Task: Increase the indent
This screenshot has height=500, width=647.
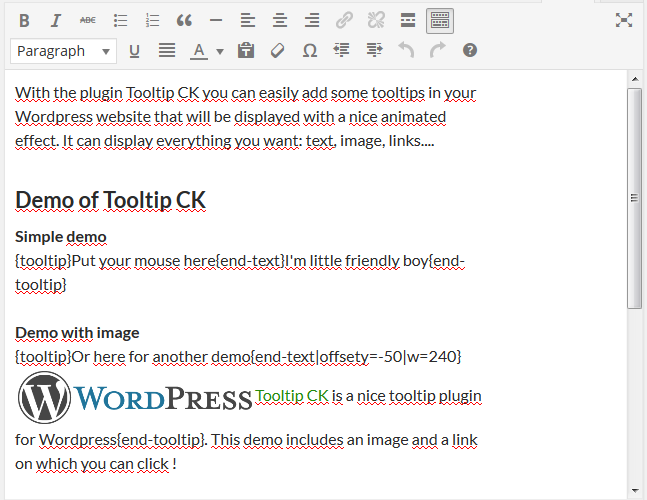Action: tap(374, 50)
